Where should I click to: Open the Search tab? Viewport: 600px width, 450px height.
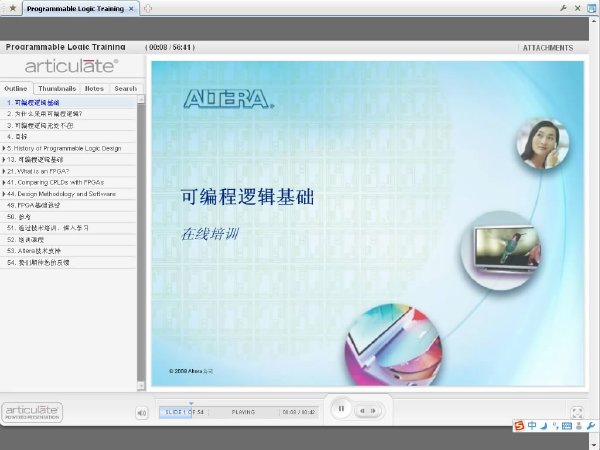tap(126, 88)
